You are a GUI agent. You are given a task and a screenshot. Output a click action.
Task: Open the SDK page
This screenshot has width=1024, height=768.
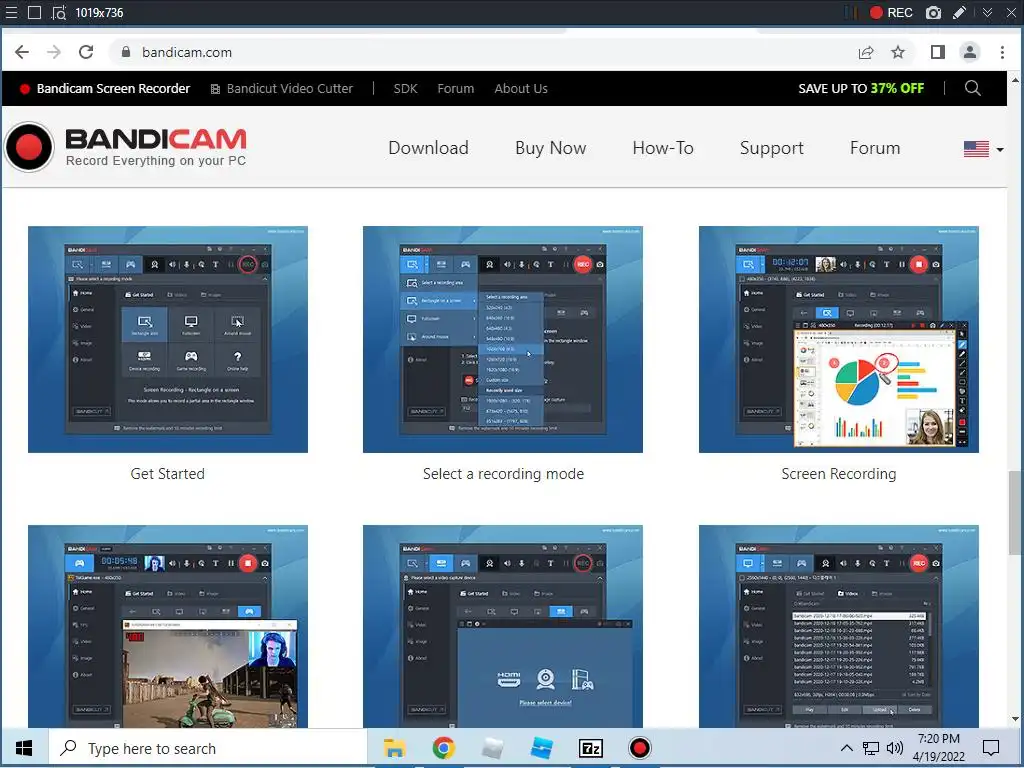click(406, 89)
